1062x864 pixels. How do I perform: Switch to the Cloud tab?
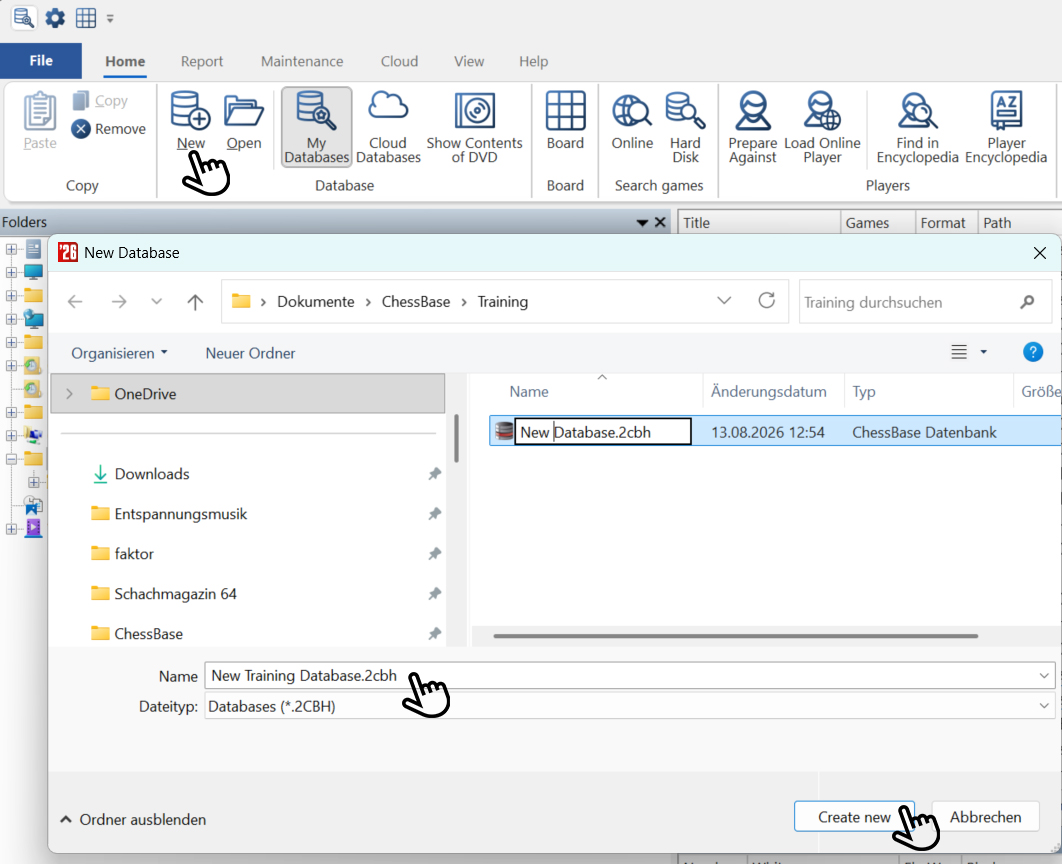click(399, 61)
